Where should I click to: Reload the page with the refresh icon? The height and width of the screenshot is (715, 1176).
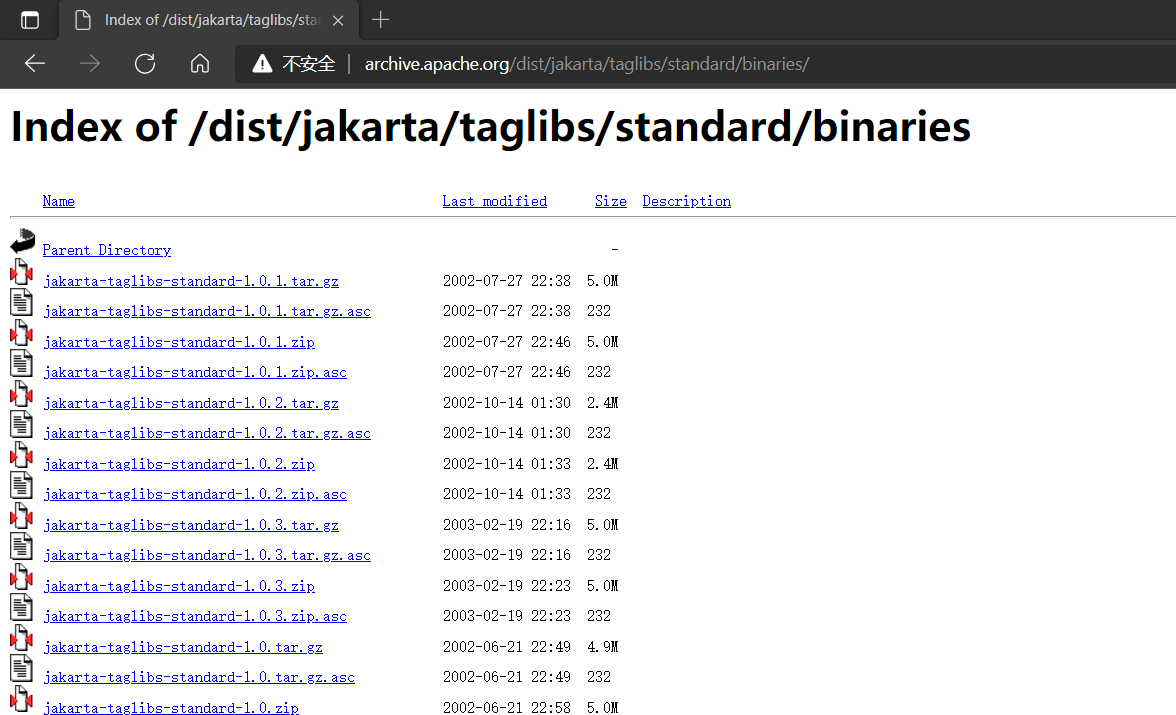point(145,64)
